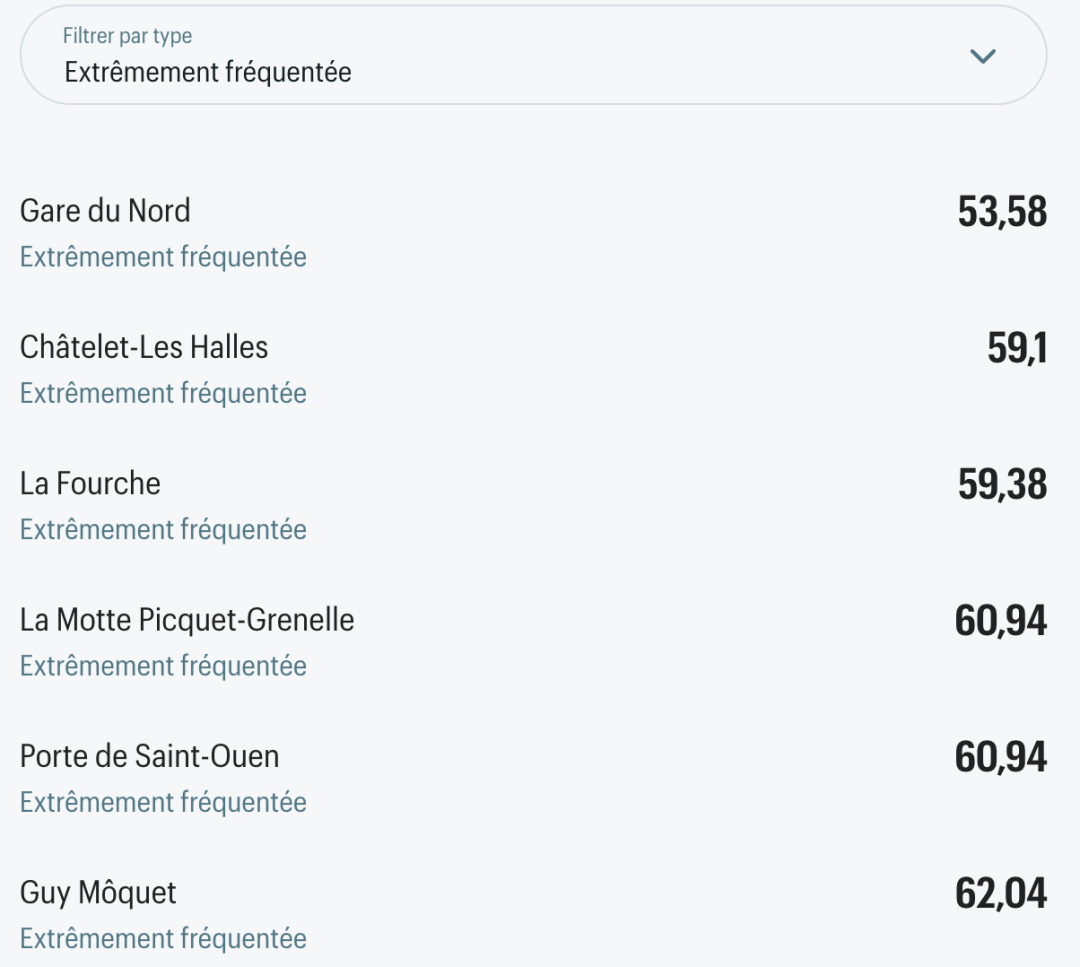Image resolution: width=1080 pixels, height=967 pixels.
Task: Open the "Filtrer par type" dropdown
Action: click(533, 55)
